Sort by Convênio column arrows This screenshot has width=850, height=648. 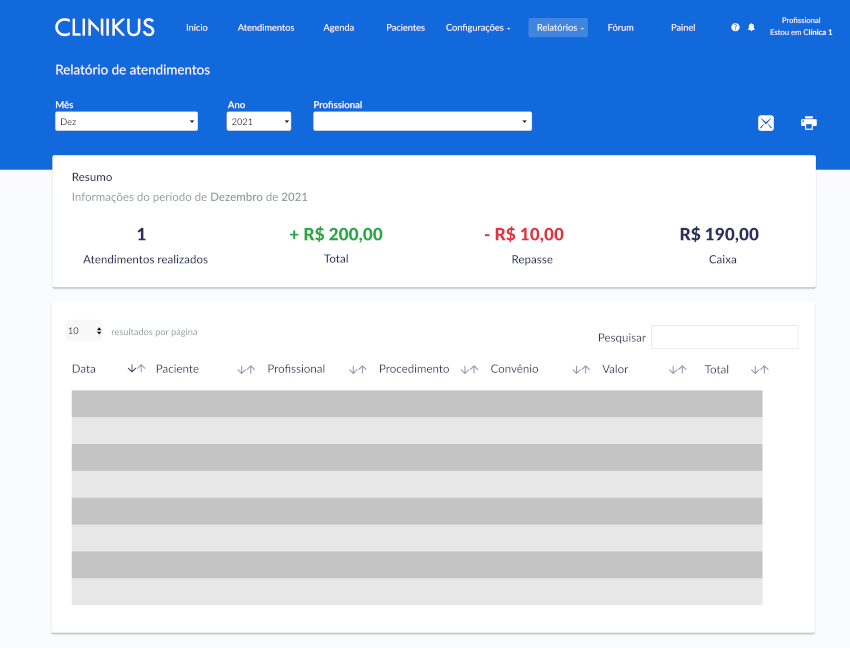(581, 369)
